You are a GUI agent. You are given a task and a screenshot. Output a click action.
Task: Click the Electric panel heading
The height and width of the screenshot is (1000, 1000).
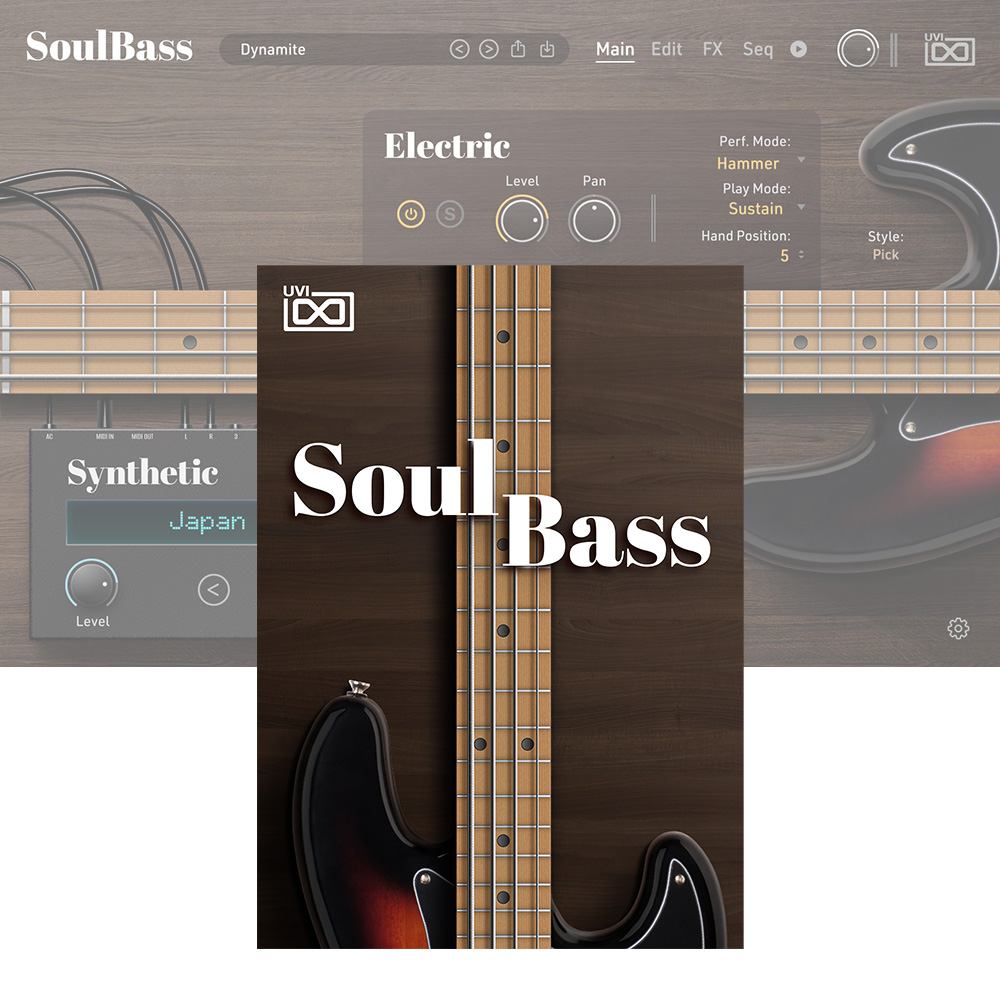pyautogui.click(x=447, y=146)
